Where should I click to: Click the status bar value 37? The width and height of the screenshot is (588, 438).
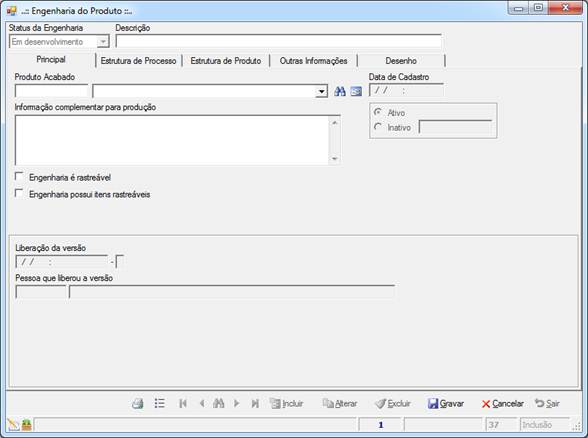point(501,425)
